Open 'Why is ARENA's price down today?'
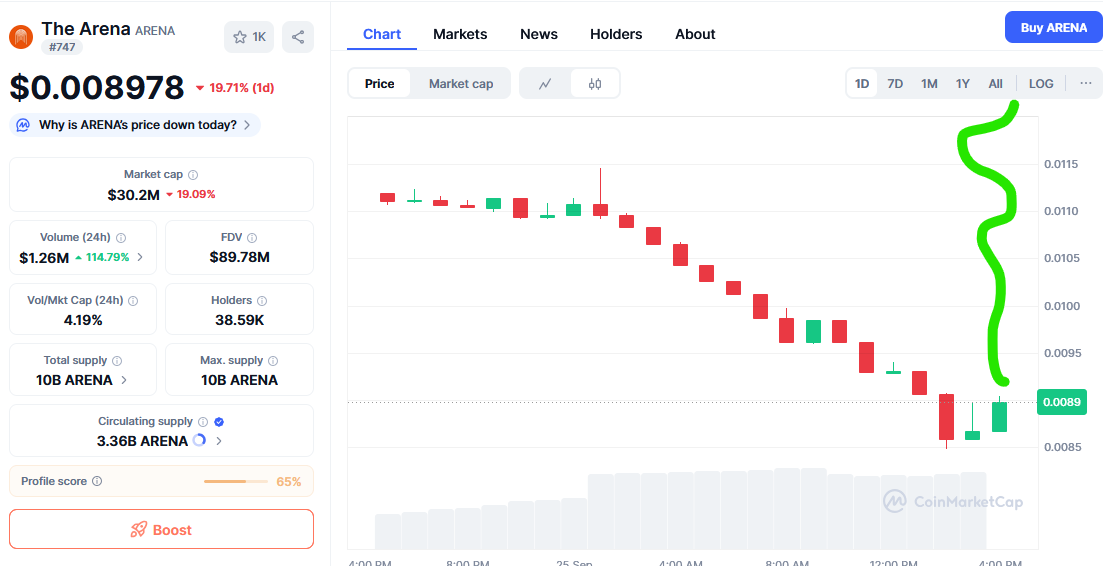Image resolution: width=1103 pixels, height=566 pixels. click(x=136, y=125)
